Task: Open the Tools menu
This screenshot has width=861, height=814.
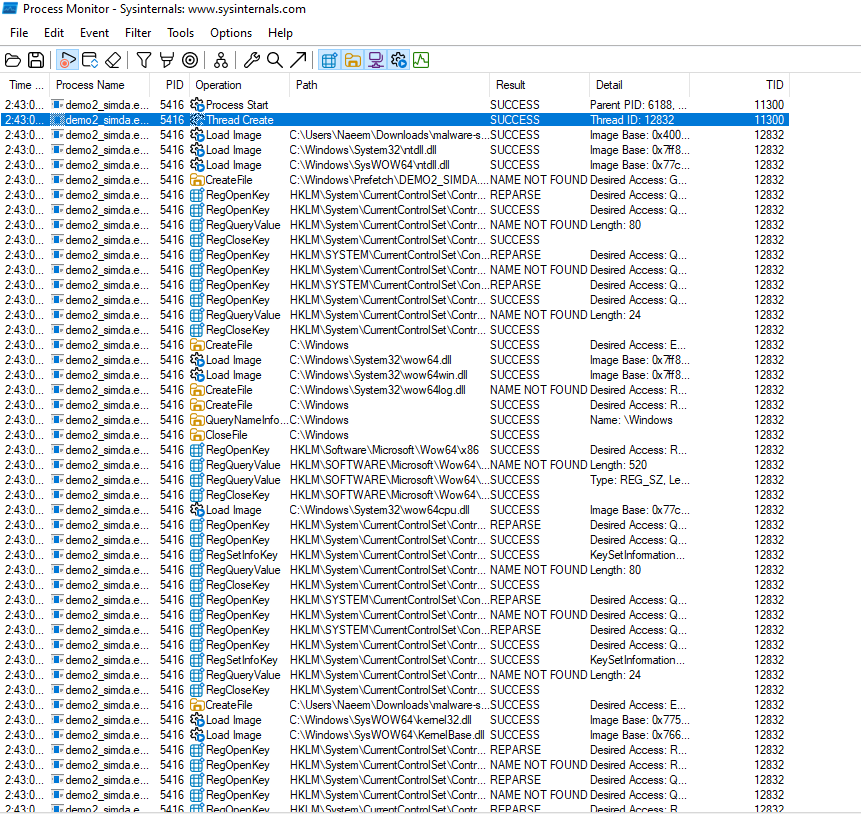Action: (181, 33)
